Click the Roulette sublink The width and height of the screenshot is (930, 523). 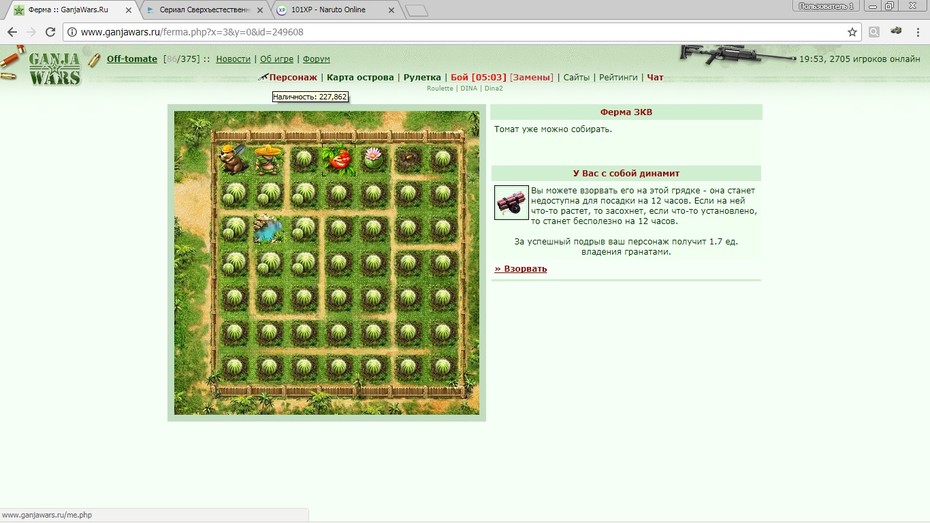click(439, 88)
